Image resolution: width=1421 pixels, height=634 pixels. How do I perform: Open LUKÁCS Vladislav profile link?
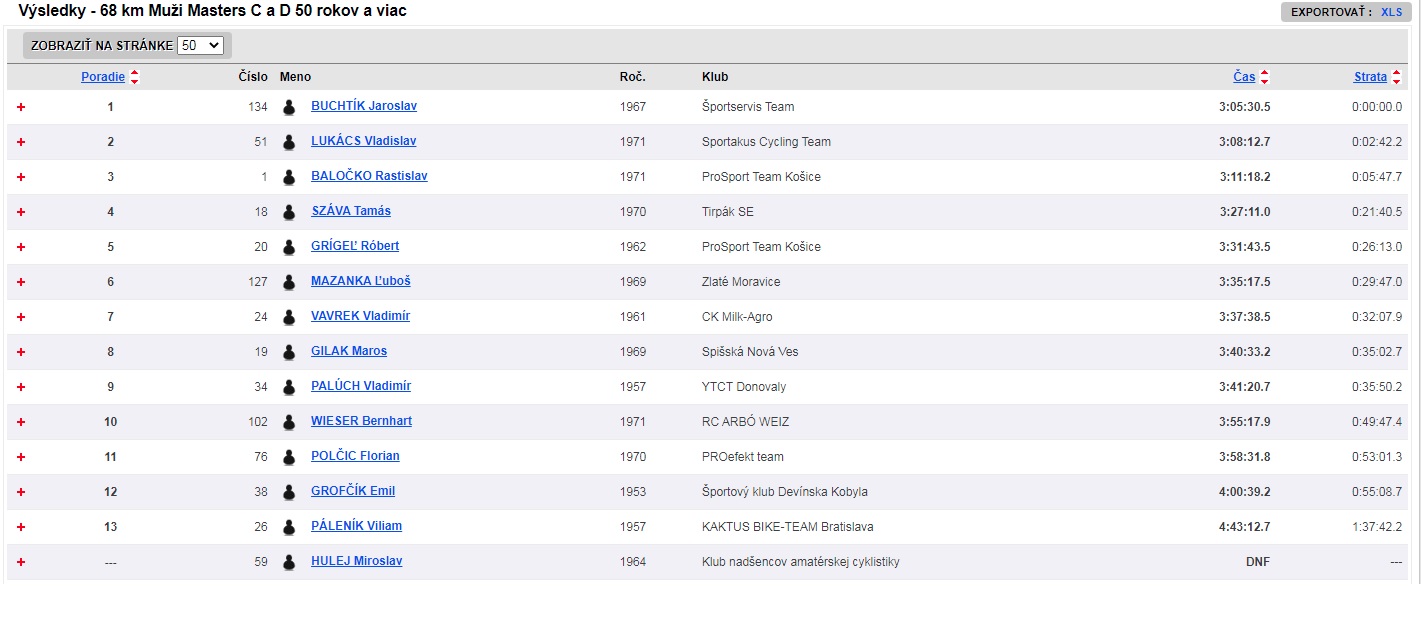click(x=363, y=141)
